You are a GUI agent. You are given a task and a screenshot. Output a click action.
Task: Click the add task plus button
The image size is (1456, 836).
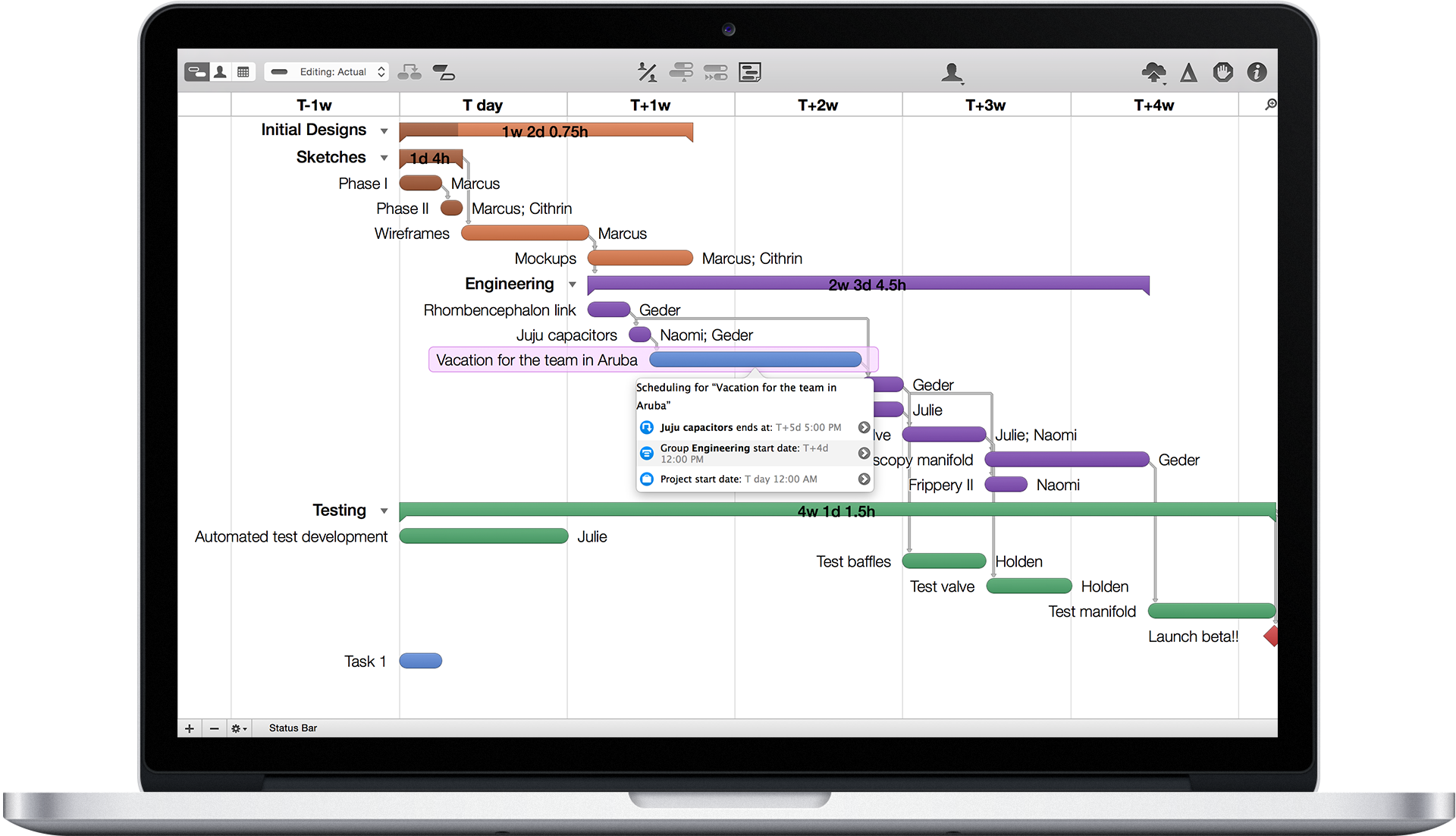pyautogui.click(x=189, y=728)
